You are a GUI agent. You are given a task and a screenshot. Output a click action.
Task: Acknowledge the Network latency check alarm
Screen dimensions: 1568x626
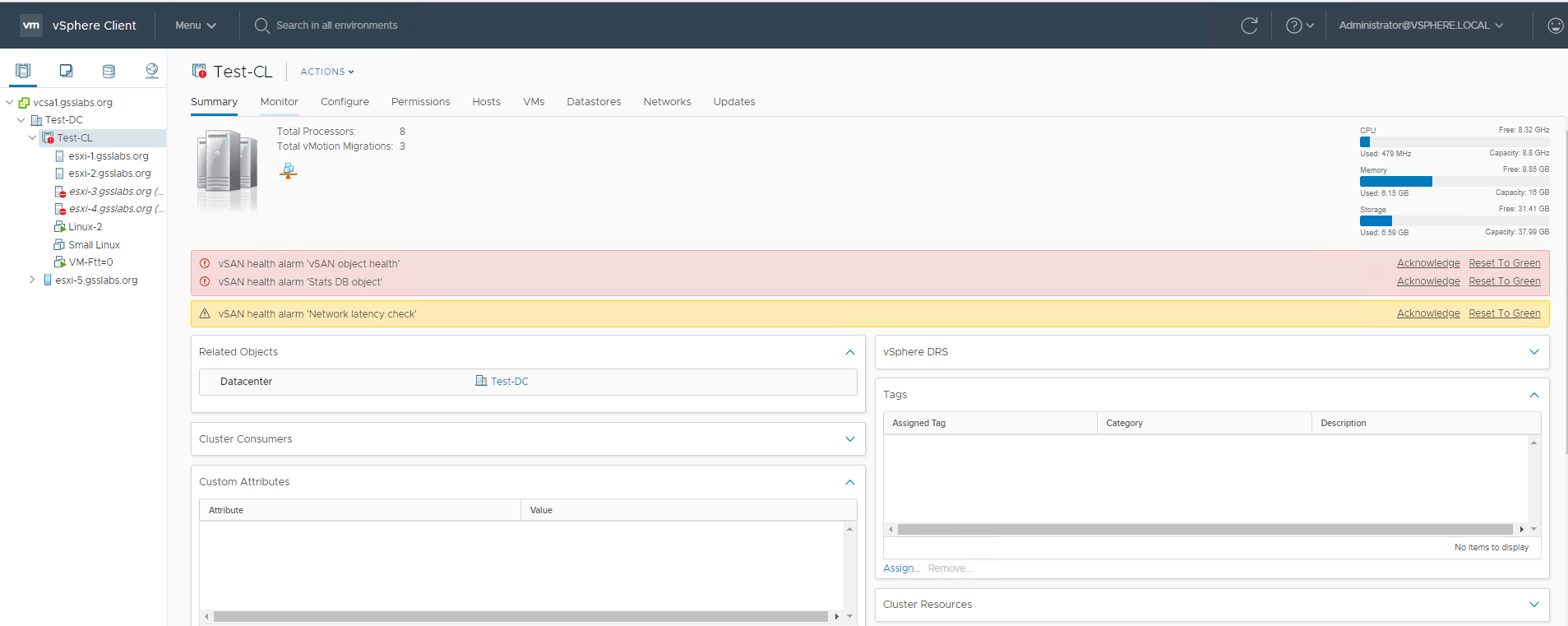click(1427, 313)
